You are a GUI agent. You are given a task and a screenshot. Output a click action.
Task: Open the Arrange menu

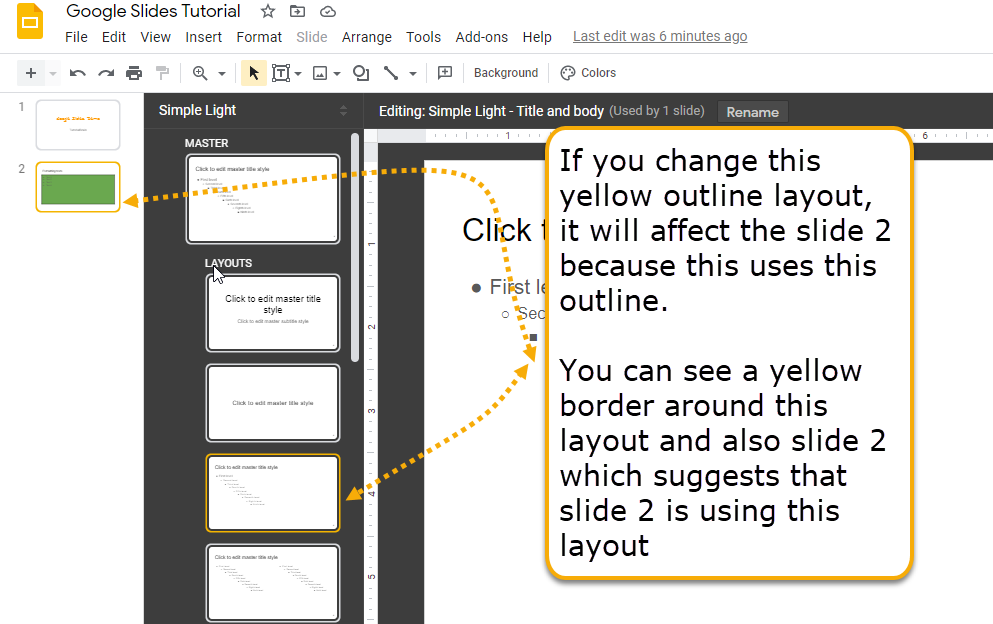pos(367,37)
